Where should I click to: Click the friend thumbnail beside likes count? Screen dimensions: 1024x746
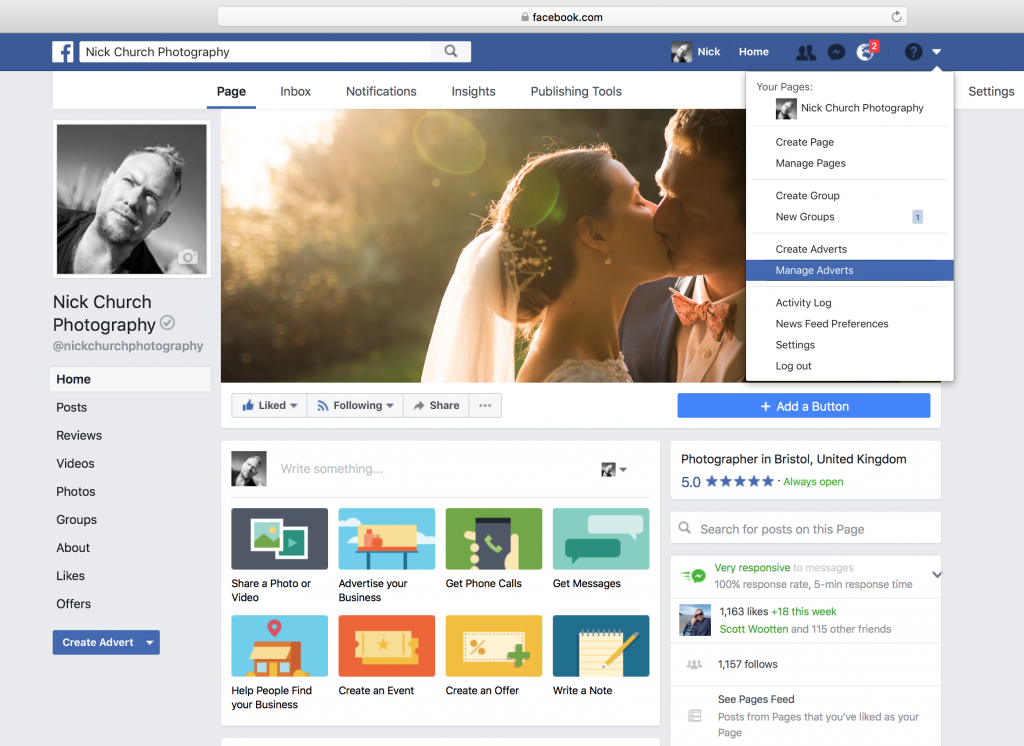pos(695,620)
